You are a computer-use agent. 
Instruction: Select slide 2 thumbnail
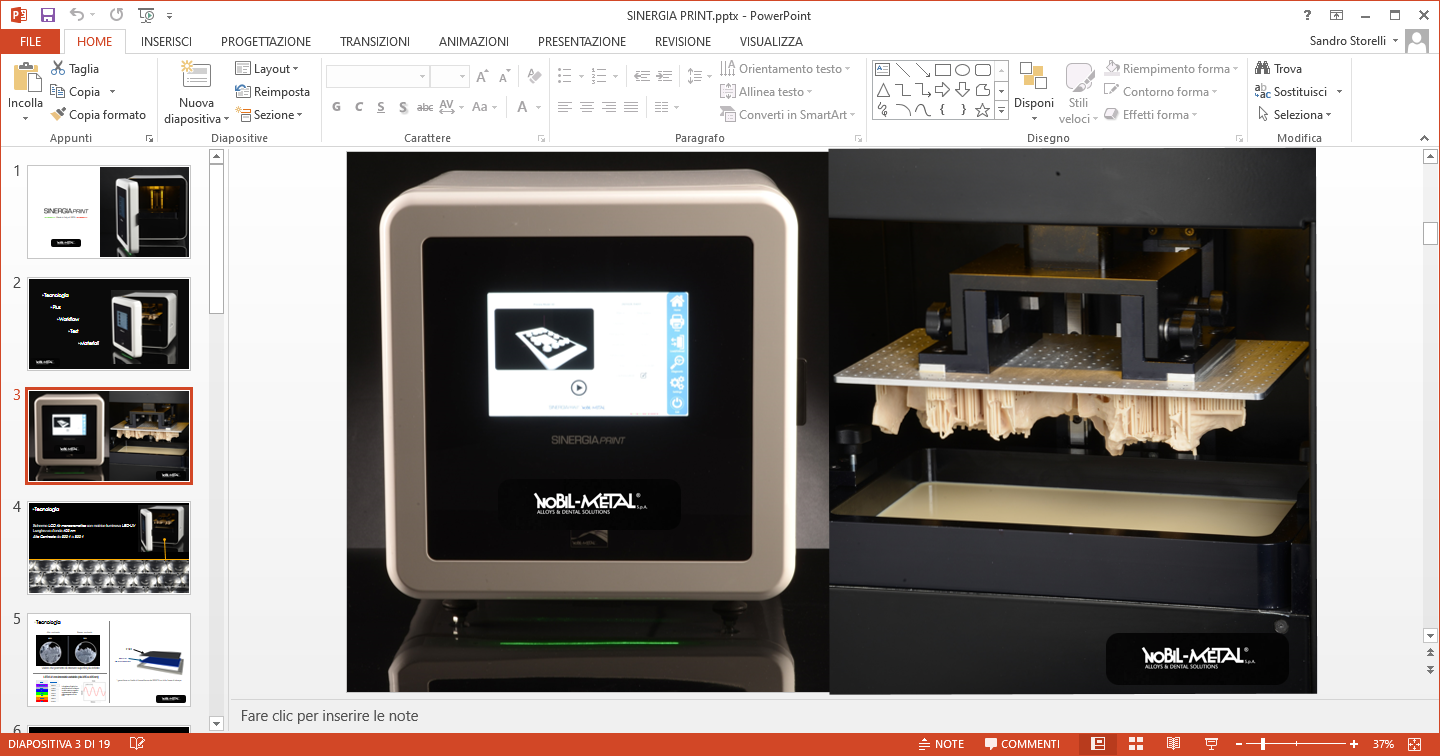[x=109, y=324]
